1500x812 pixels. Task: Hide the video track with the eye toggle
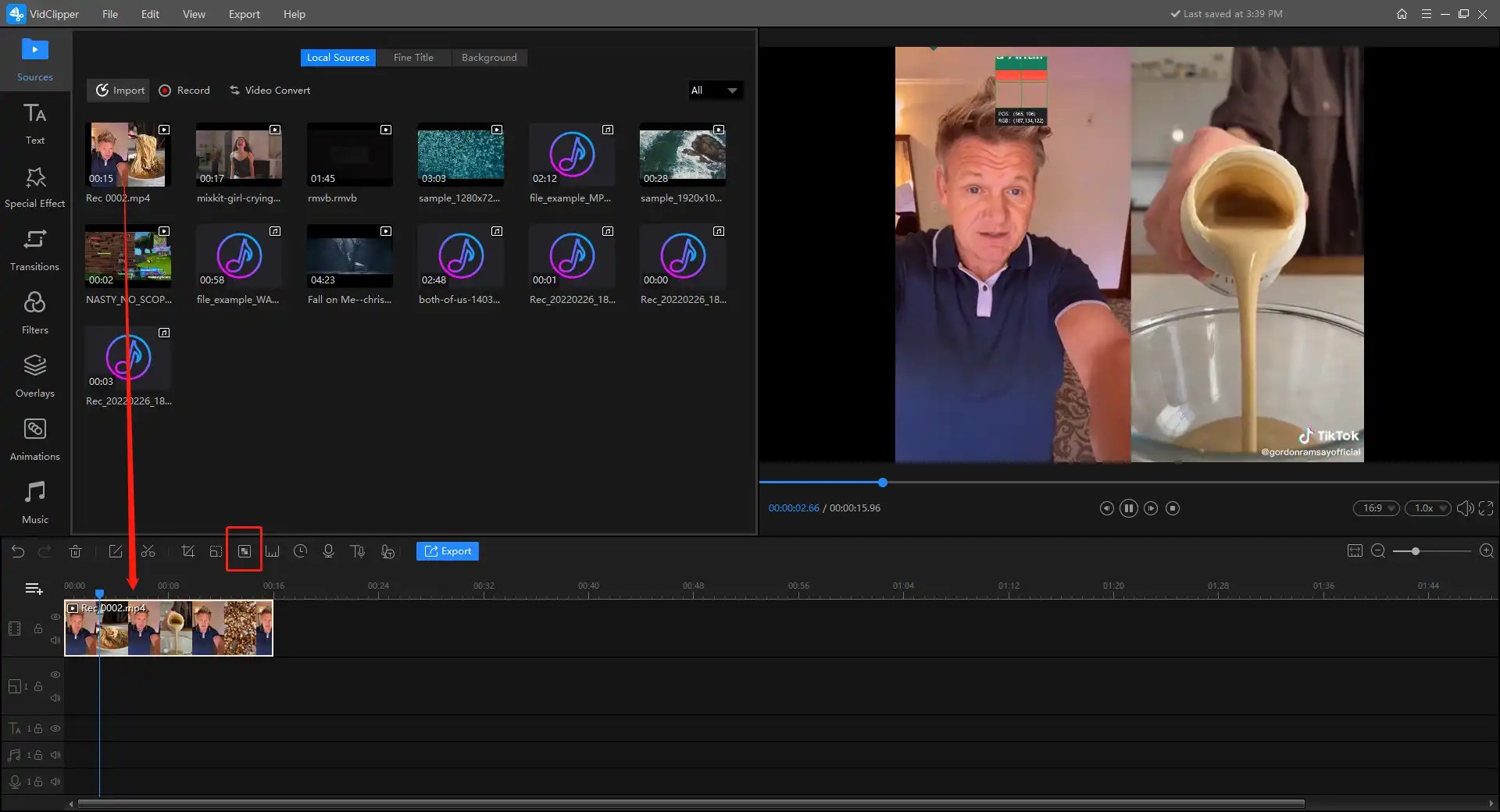pos(55,617)
